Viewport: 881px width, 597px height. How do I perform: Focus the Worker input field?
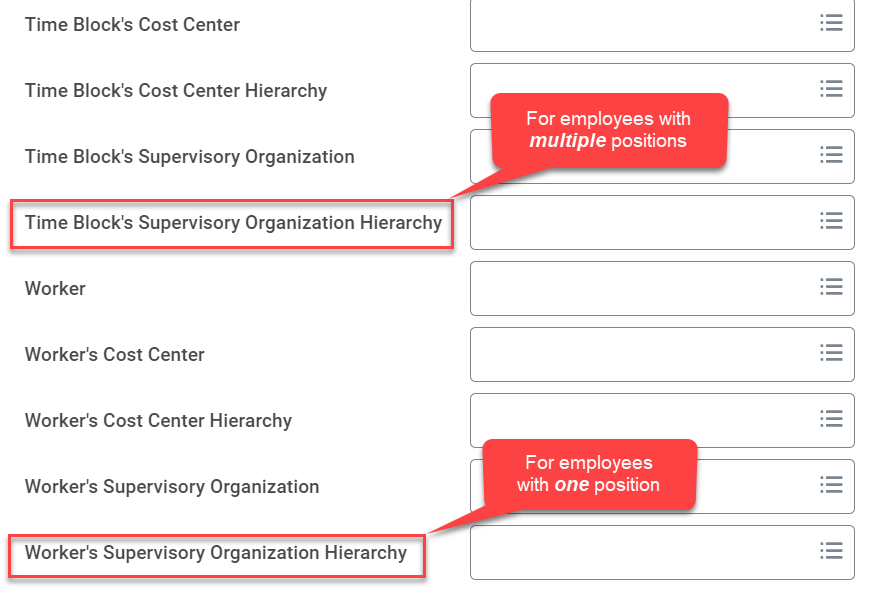coord(640,288)
